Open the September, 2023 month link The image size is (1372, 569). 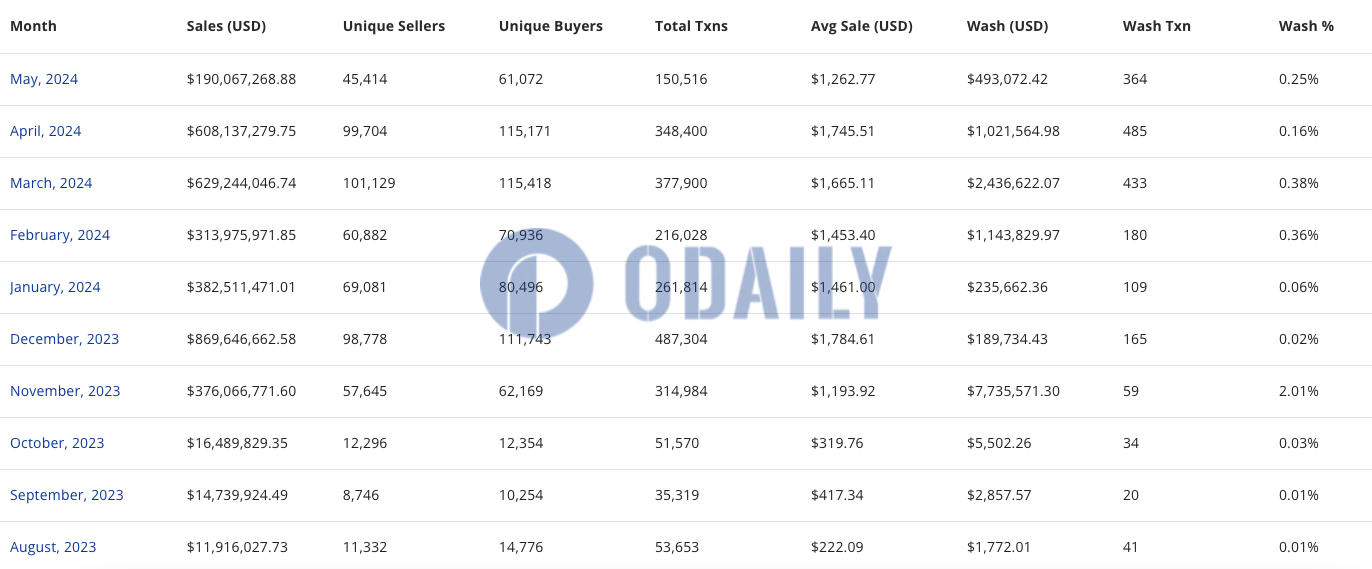tap(67, 495)
